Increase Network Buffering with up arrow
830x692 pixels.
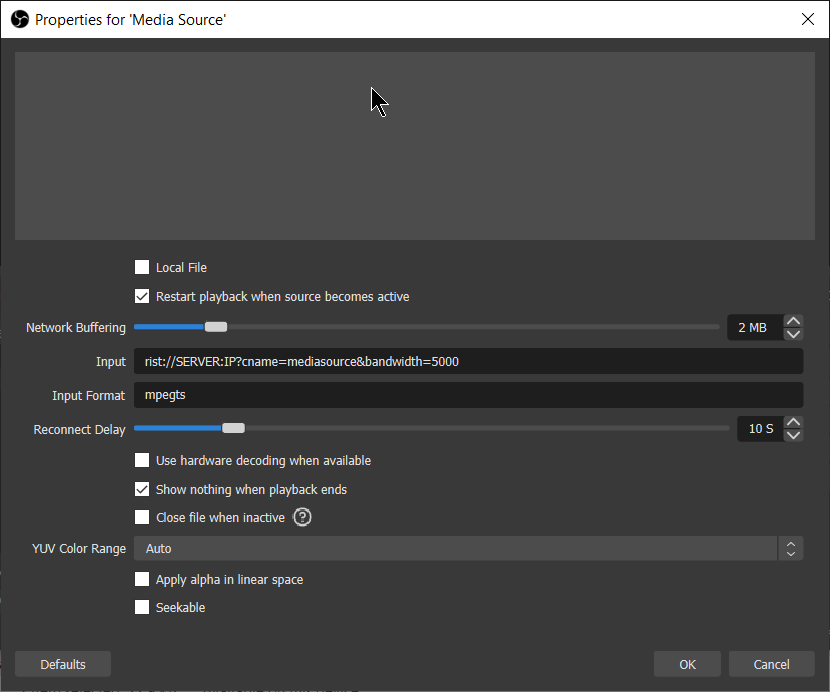tap(793, 321)
